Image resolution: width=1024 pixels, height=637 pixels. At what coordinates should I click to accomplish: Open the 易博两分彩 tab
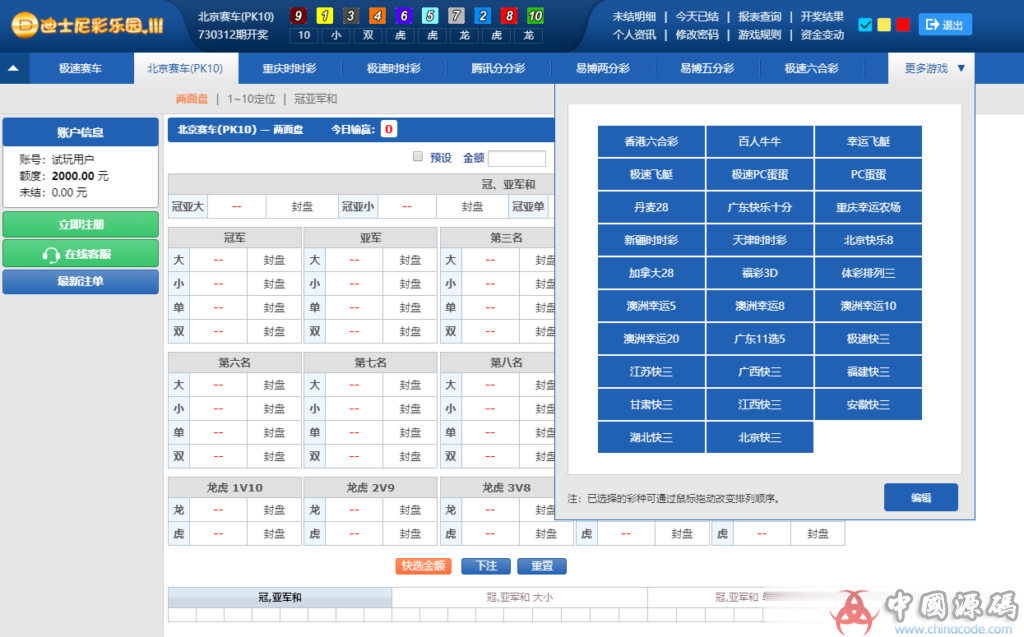[603, 68]
